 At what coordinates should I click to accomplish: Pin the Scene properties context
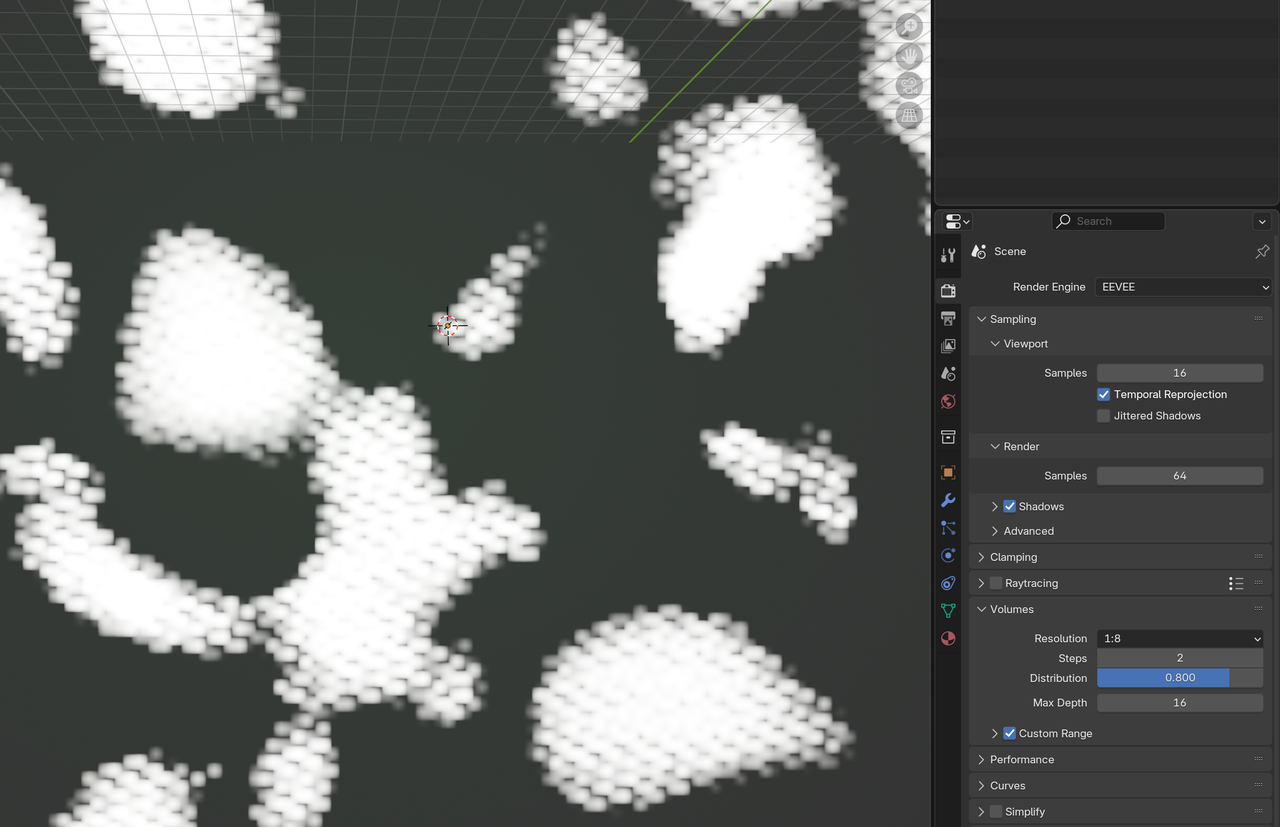(x=1261, y=252)
